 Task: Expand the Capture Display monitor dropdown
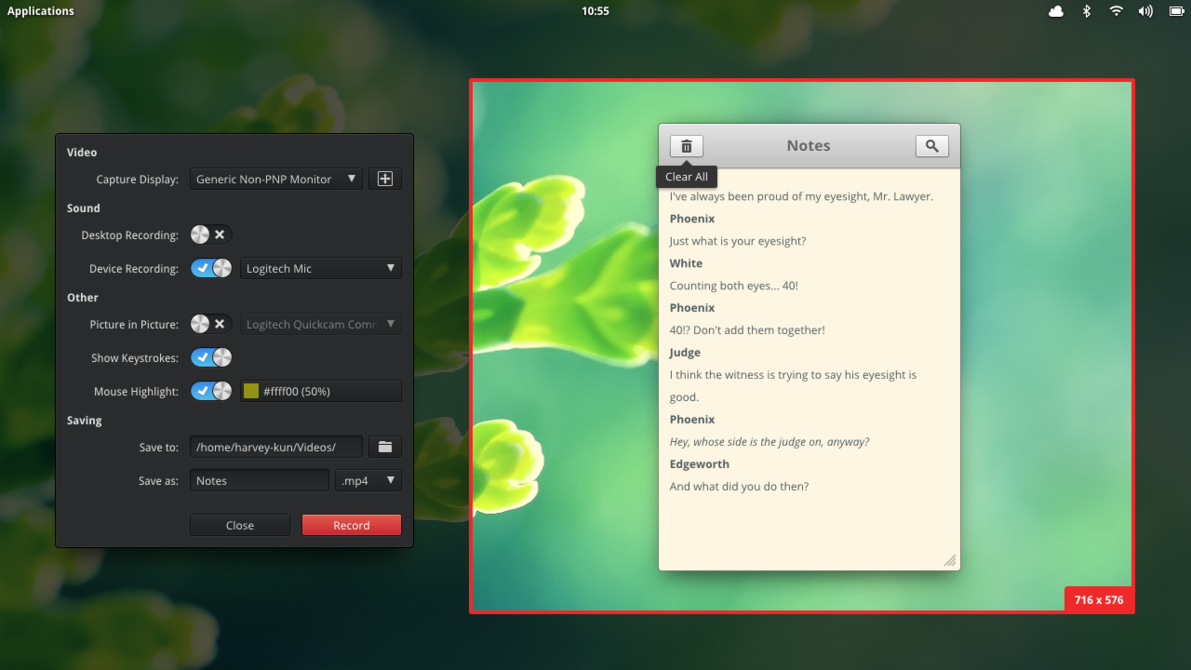[x=276, y=179]
